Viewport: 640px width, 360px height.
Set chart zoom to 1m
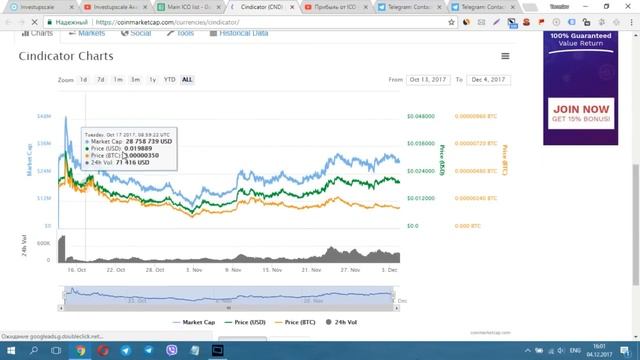(118, 80)
